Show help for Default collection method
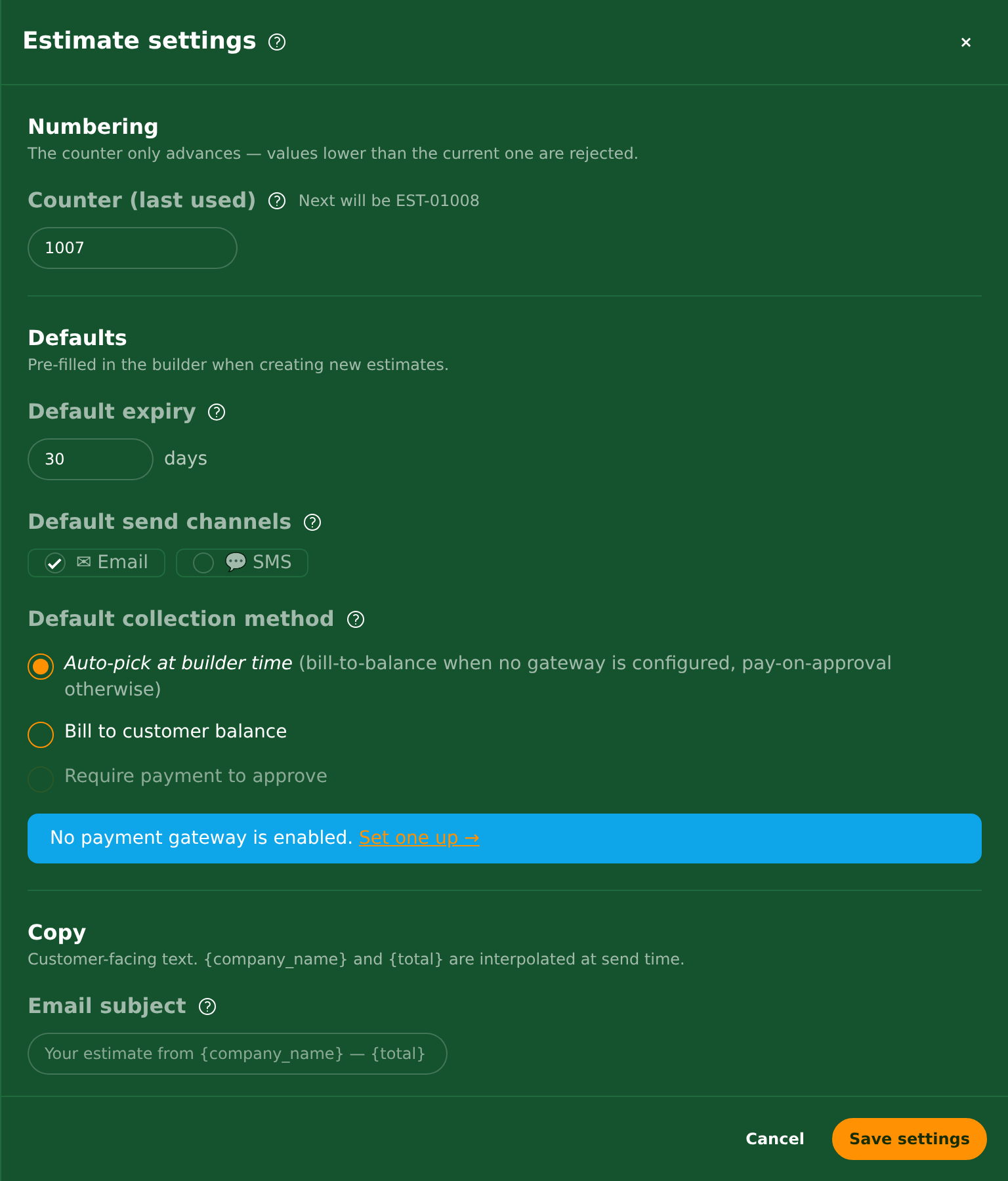 point(356,619)
